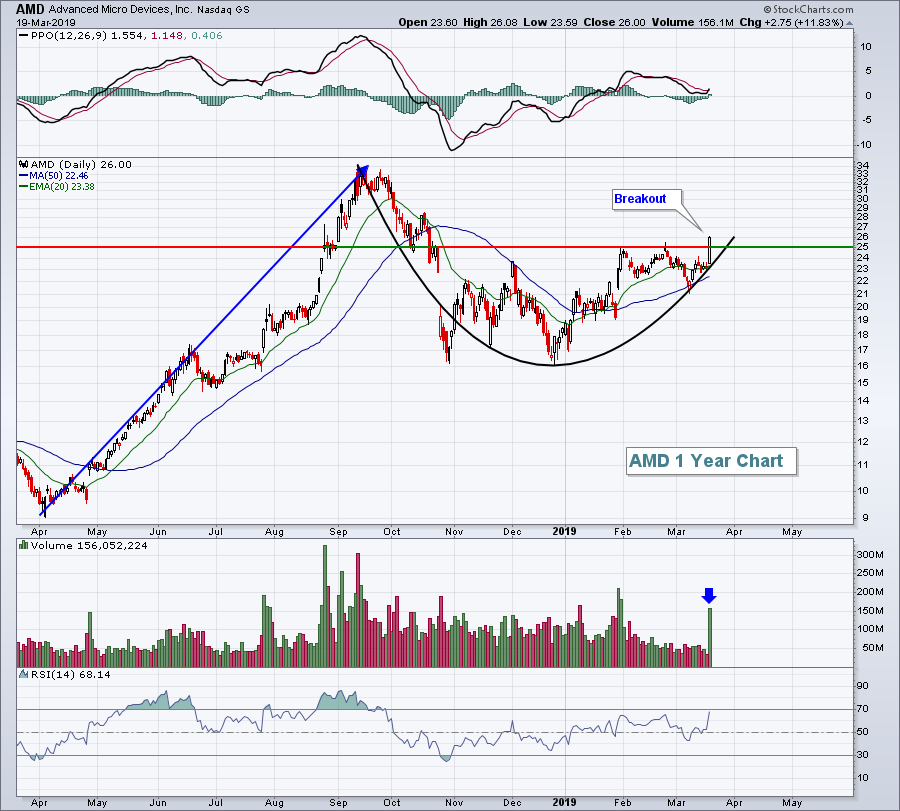The image size is (900, 811).
Task: Click the "Volume 156,052,224" panel label
Action: click(89, 545)
